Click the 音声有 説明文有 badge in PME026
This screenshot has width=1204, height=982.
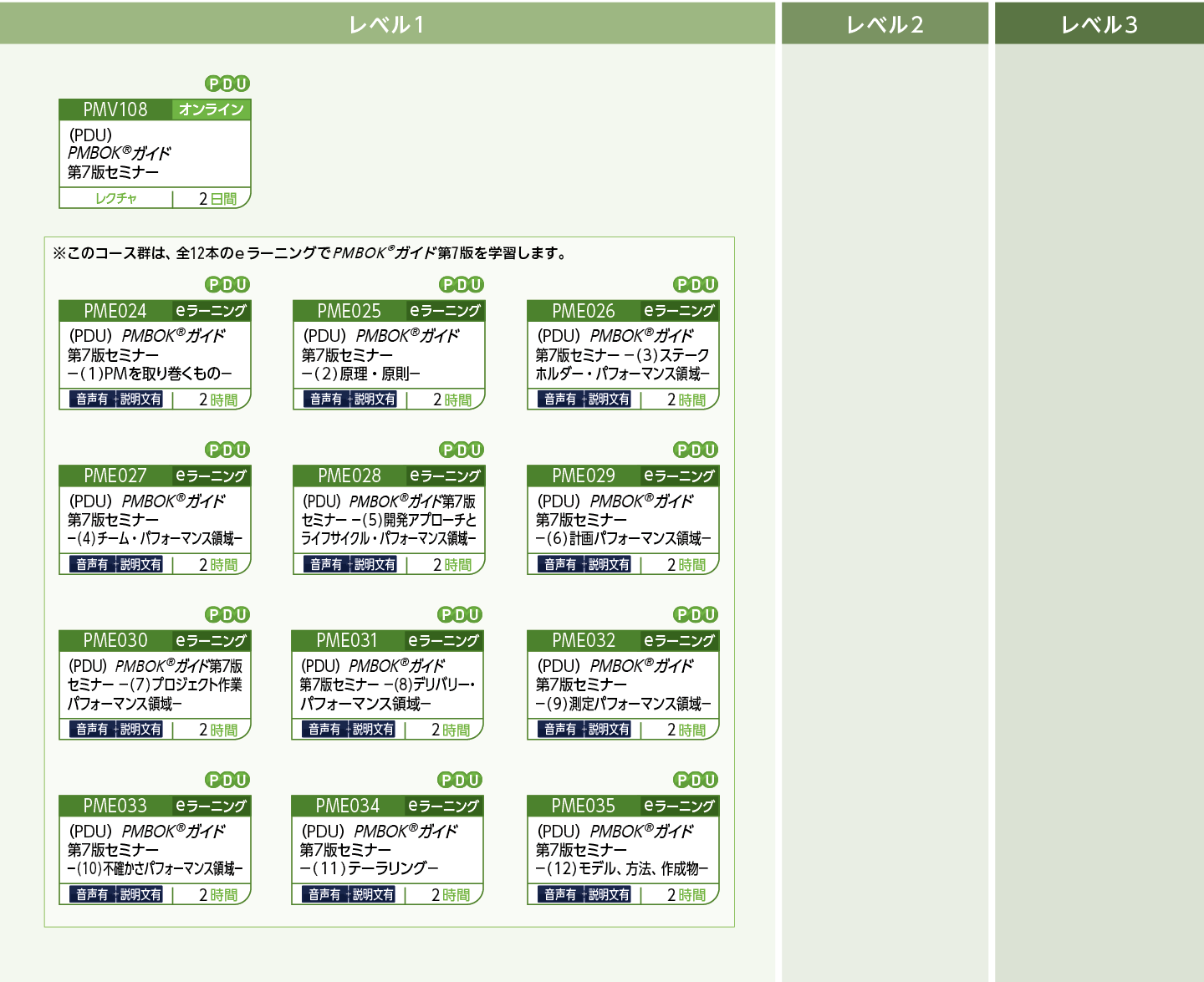click(584, 399)
